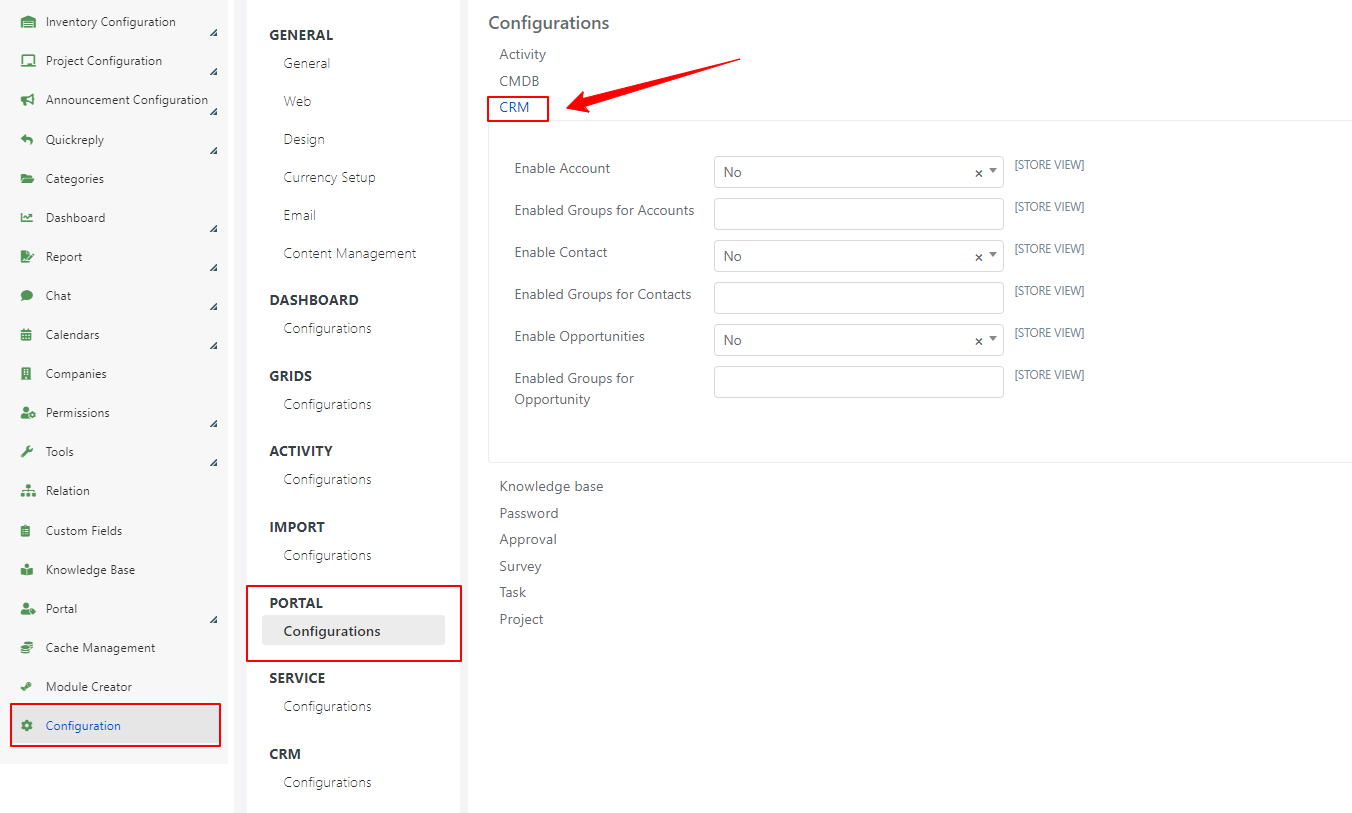Screen dimensions: 1352x813
Task: Focus the Enabled Groups for Accounts field
Action: [x=859, y=214]
